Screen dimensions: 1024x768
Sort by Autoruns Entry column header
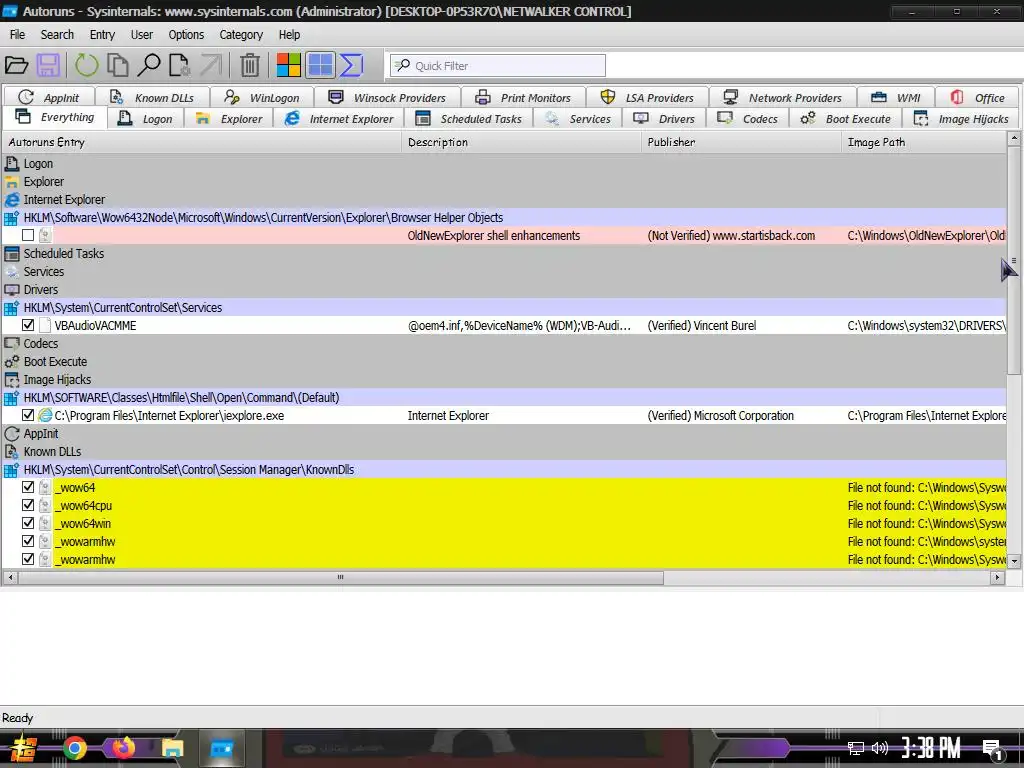202,142
